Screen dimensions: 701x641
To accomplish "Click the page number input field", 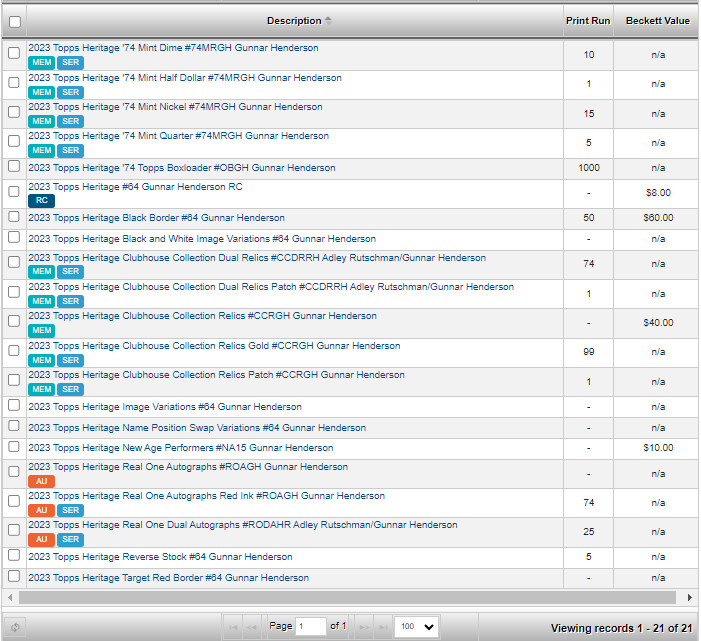I will click(311, 626).
